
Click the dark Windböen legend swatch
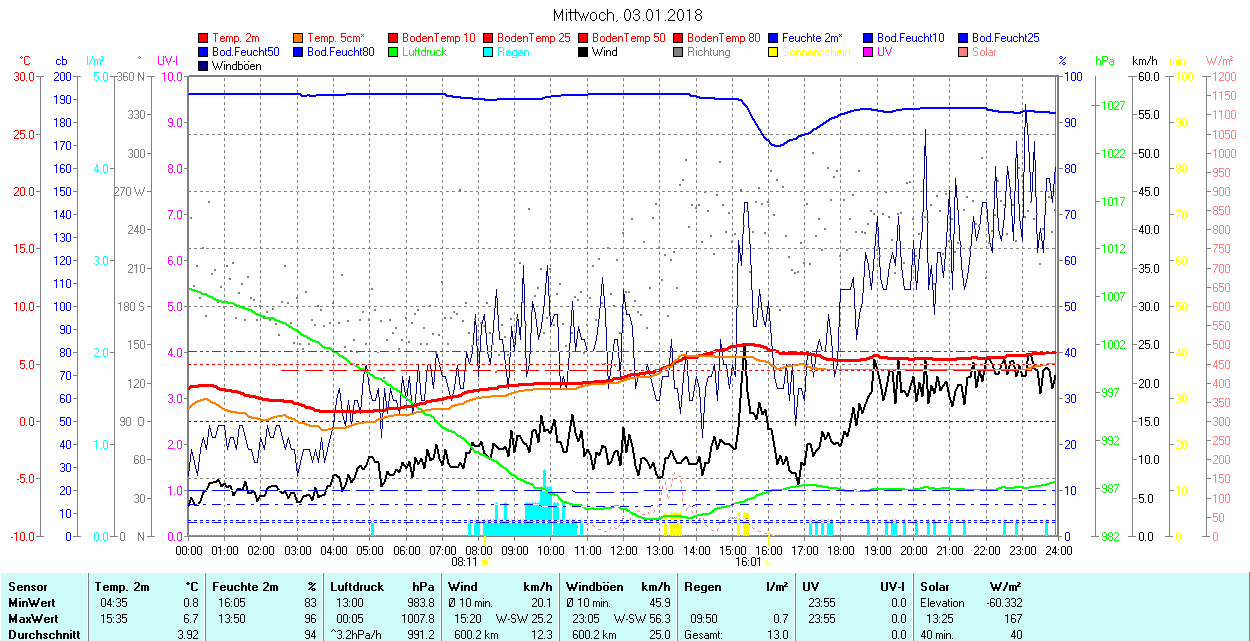[204, 66]
